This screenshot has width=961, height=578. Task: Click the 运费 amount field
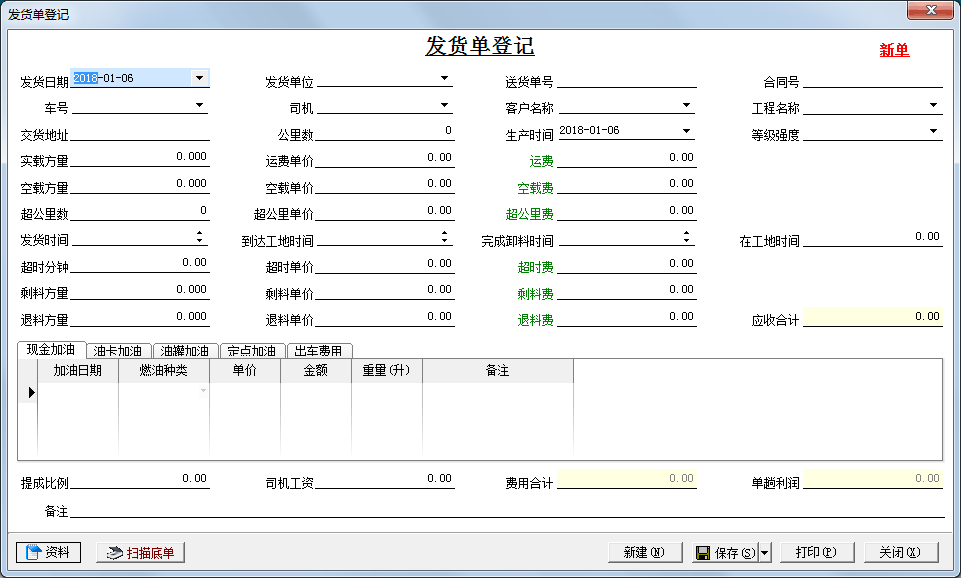coord(627,159)
